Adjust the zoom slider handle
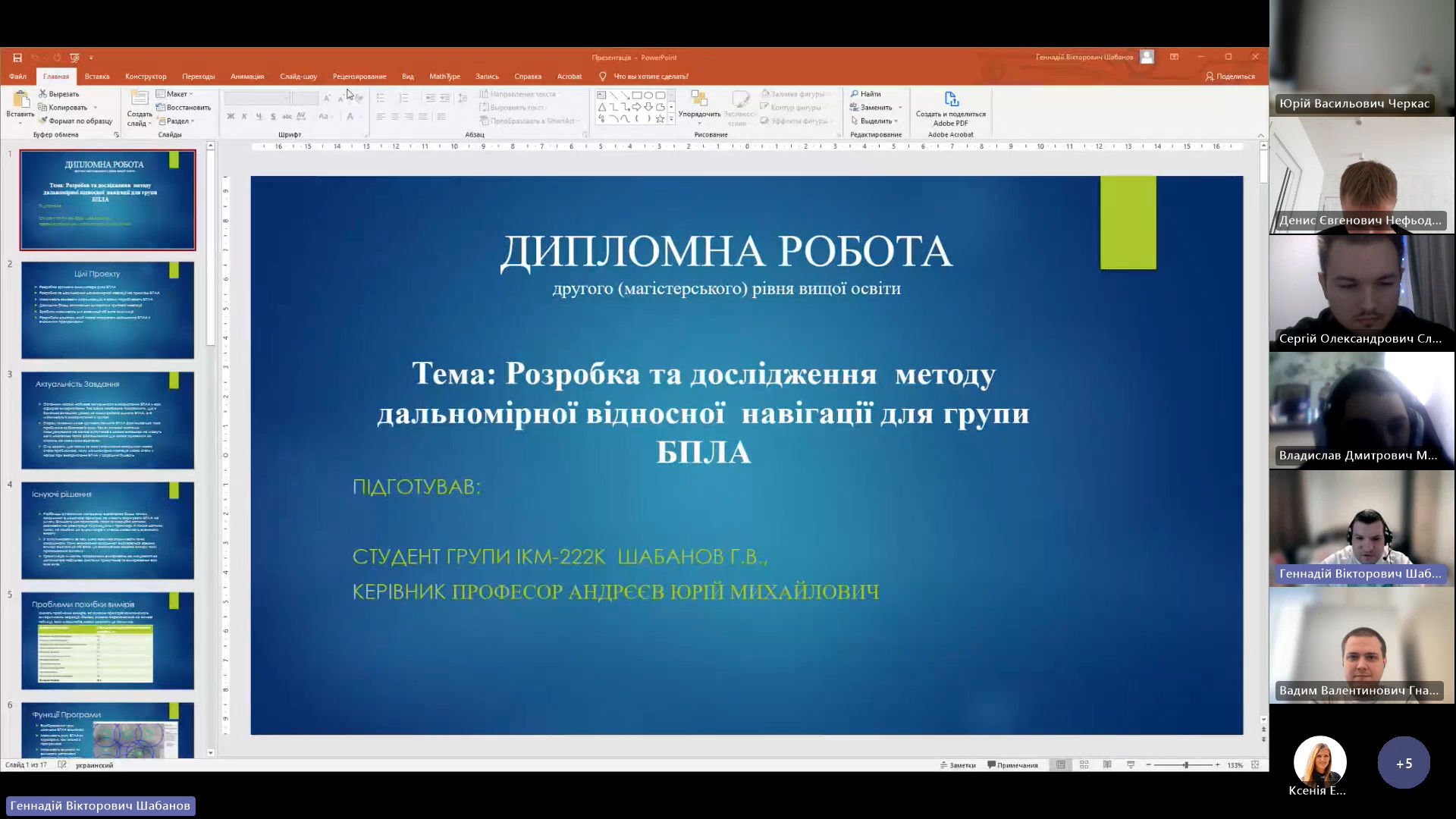 1186,764
